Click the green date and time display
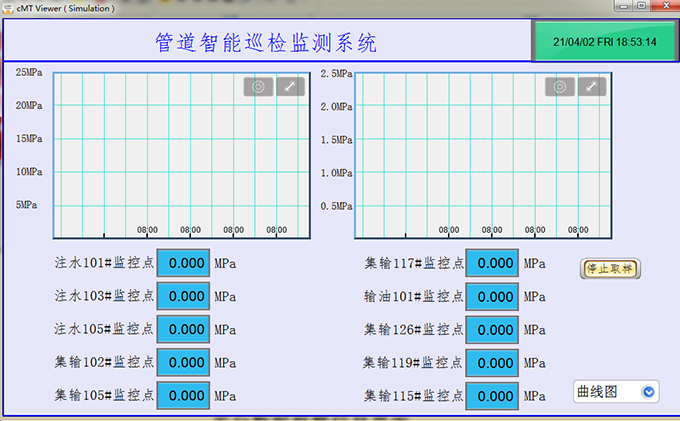 [x=604, y=42]
